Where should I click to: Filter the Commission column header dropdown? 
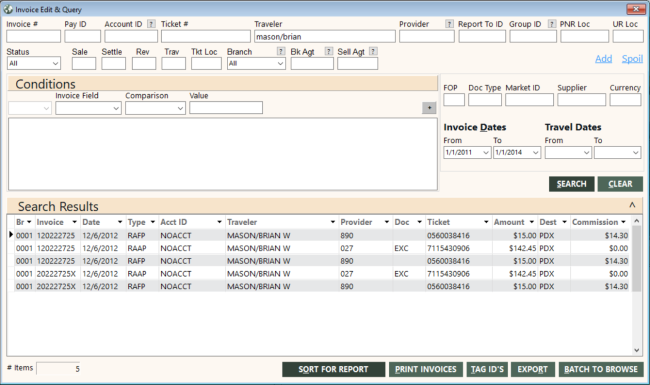(623, 222)
